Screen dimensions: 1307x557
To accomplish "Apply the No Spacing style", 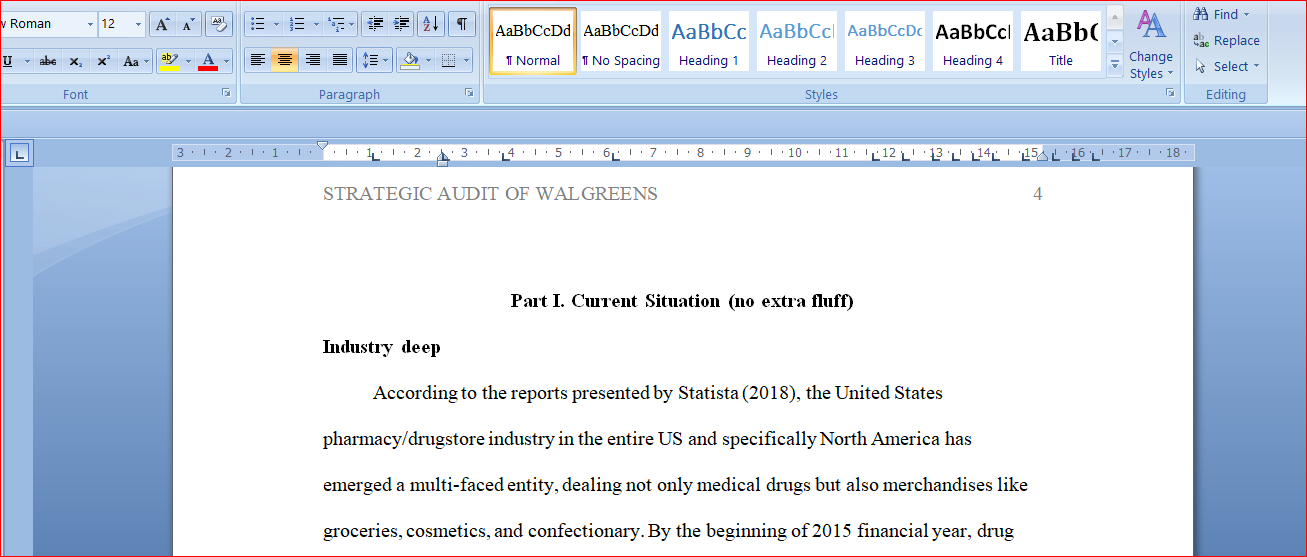I will tap(621, 41).
